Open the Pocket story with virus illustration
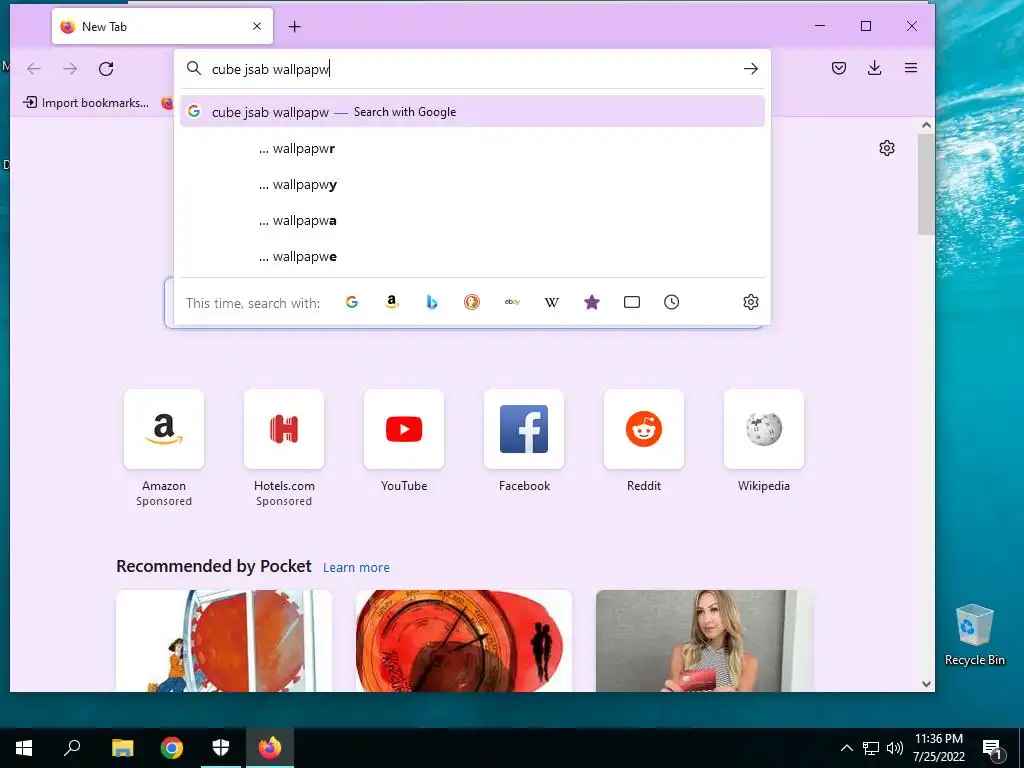1024x768 pixels. pyautogui.click(x=224, y=641)
